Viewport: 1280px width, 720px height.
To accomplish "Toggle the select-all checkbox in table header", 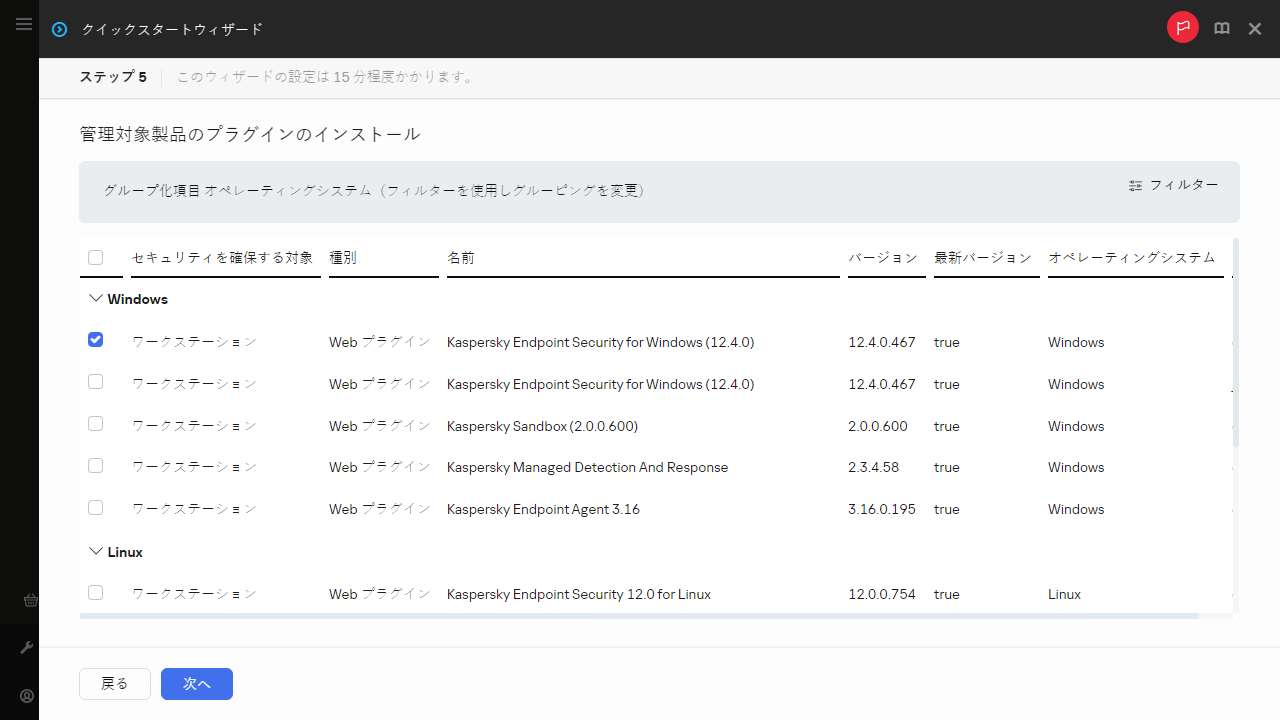I will pyautogui.click(x=96, y=258).
